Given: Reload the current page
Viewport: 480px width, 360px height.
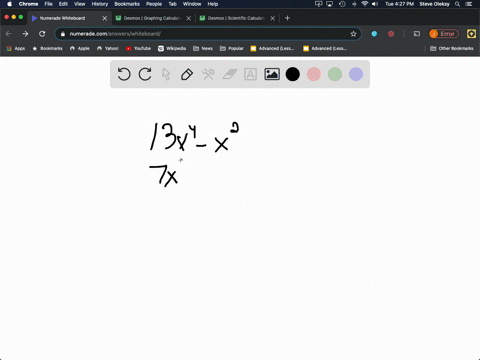Looking at the screenshot, I should (42, 34).
